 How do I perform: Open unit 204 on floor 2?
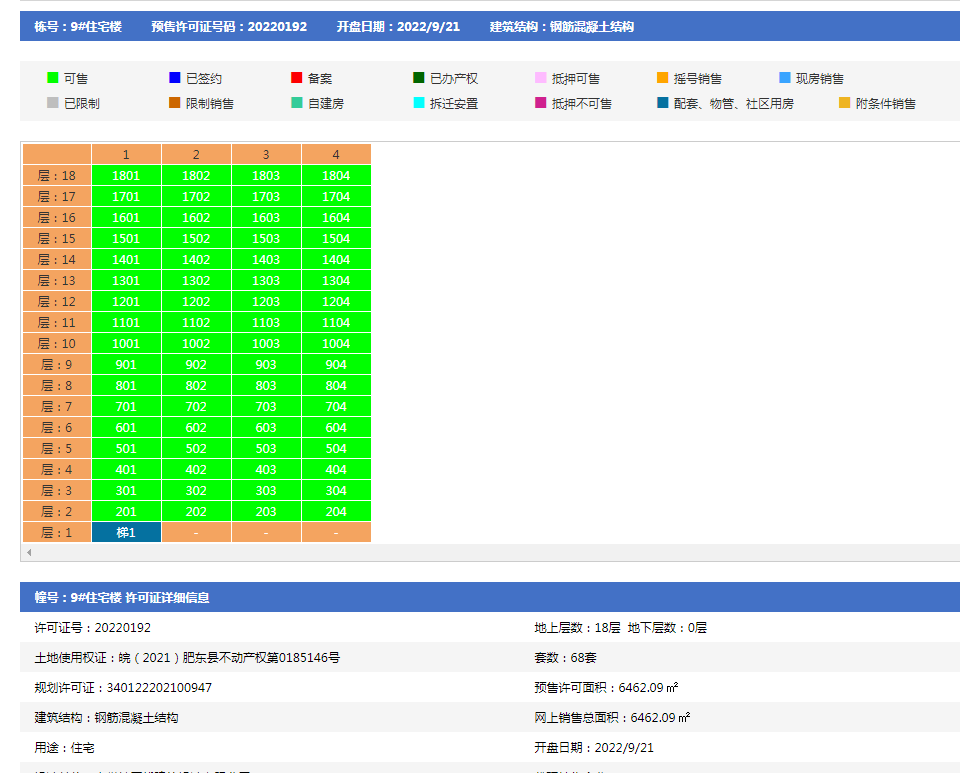[x=336, y=512]
